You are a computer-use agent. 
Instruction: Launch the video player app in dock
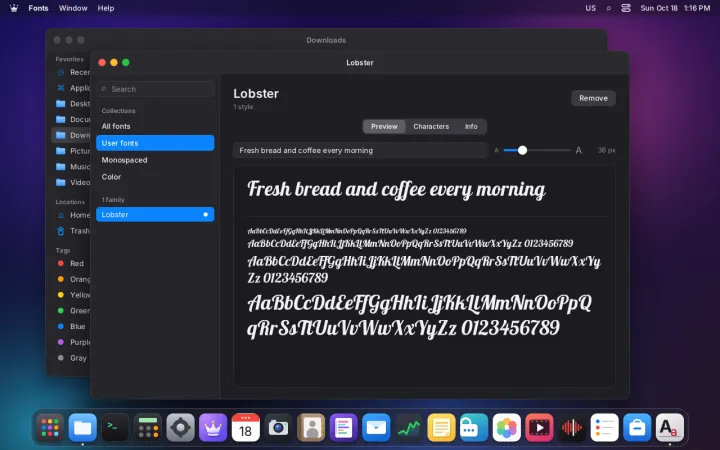pyautogui.click(x=539, y=428)
